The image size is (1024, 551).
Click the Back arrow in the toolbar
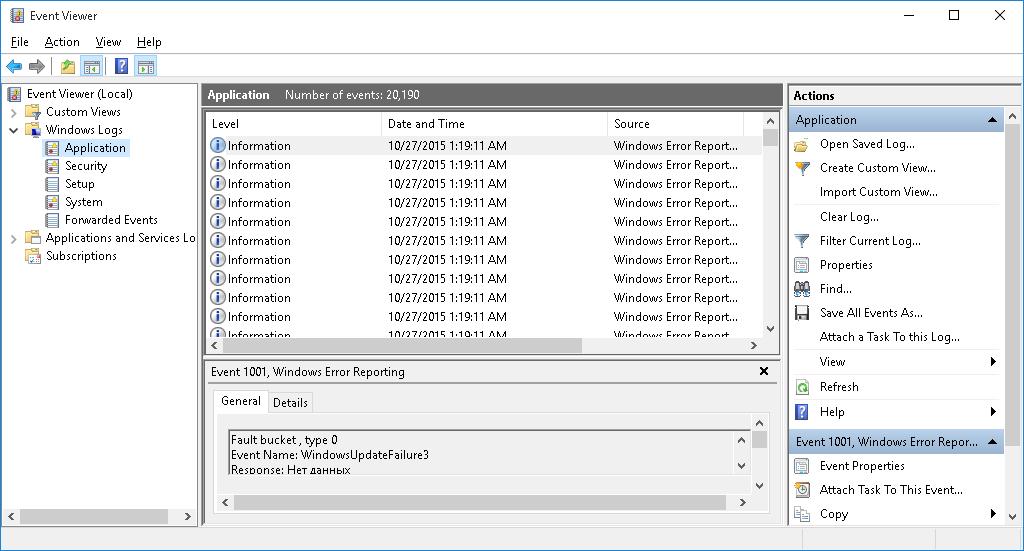pos(14,67)
